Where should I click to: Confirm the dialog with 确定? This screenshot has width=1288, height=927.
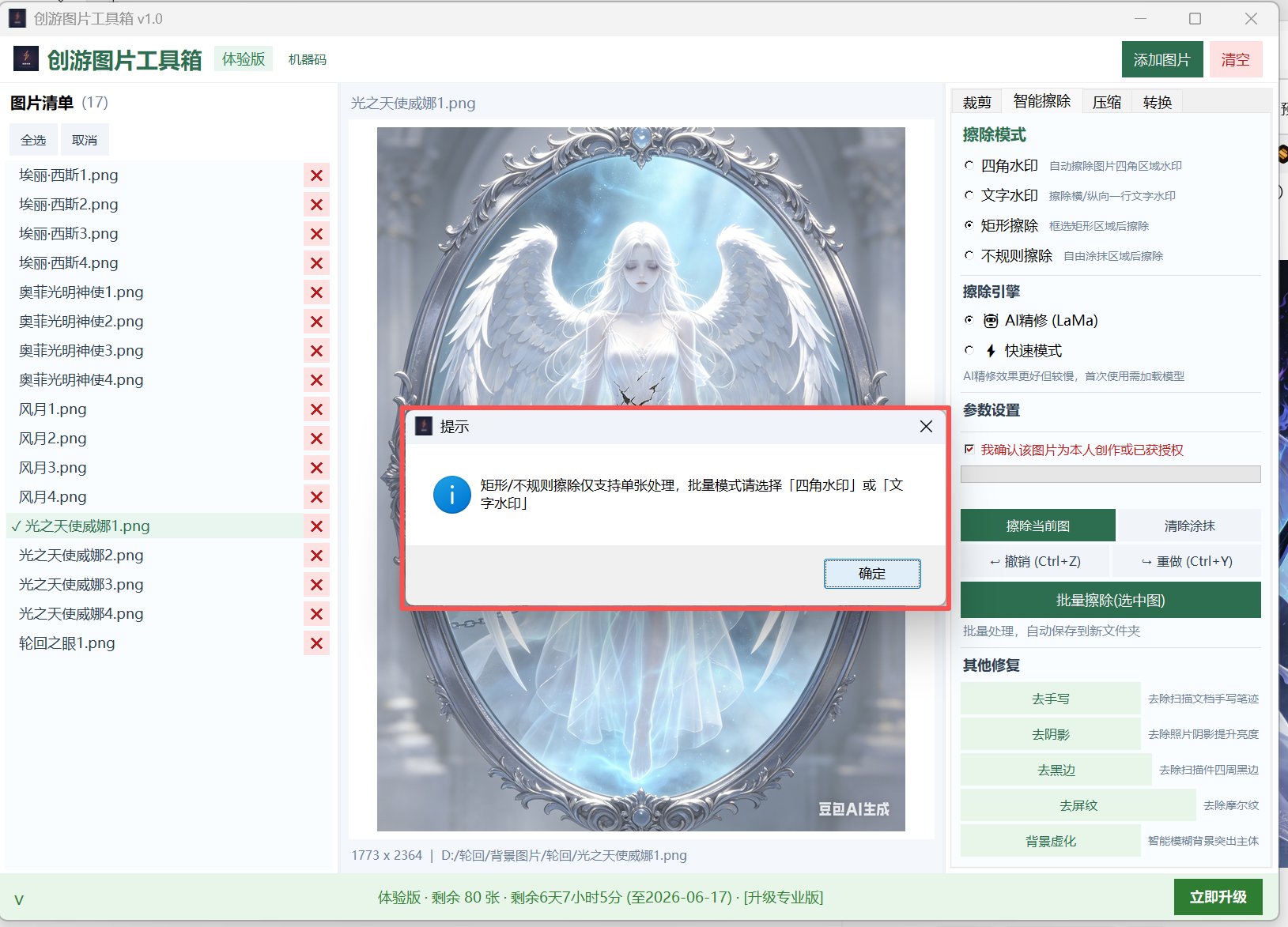(872, 574)
